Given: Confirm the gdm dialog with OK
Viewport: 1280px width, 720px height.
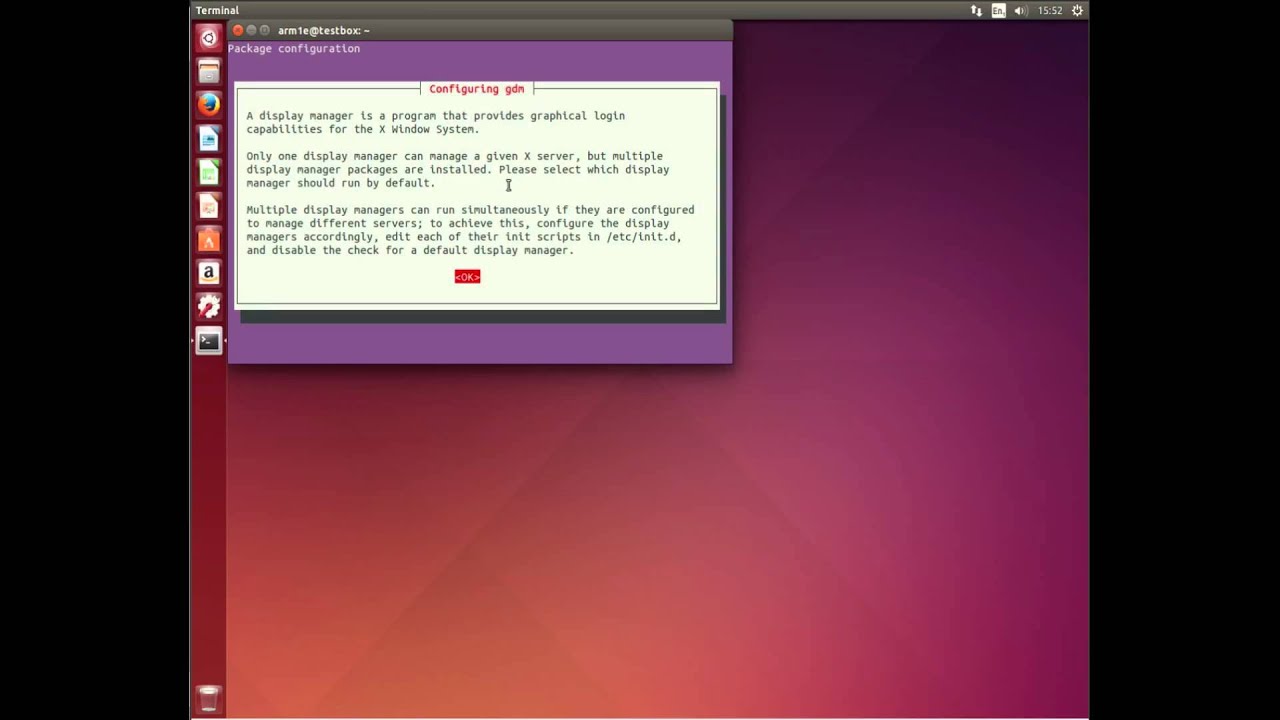Looking at the screenshot, I should point(467,277).
